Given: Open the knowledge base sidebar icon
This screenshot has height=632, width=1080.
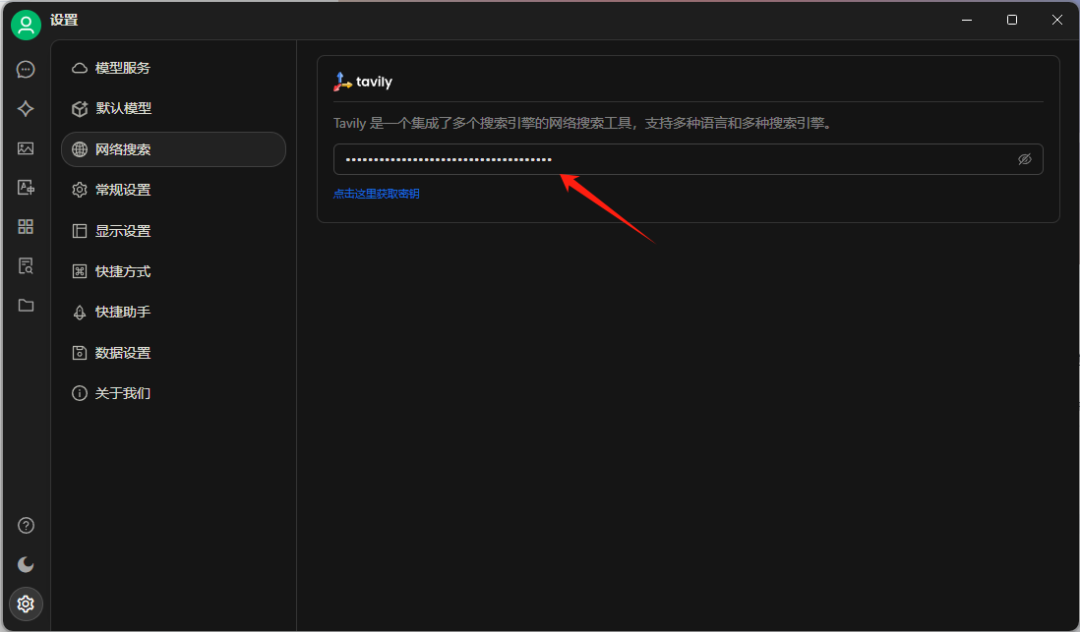Looking at the screenshot, I should click(25, 266).
